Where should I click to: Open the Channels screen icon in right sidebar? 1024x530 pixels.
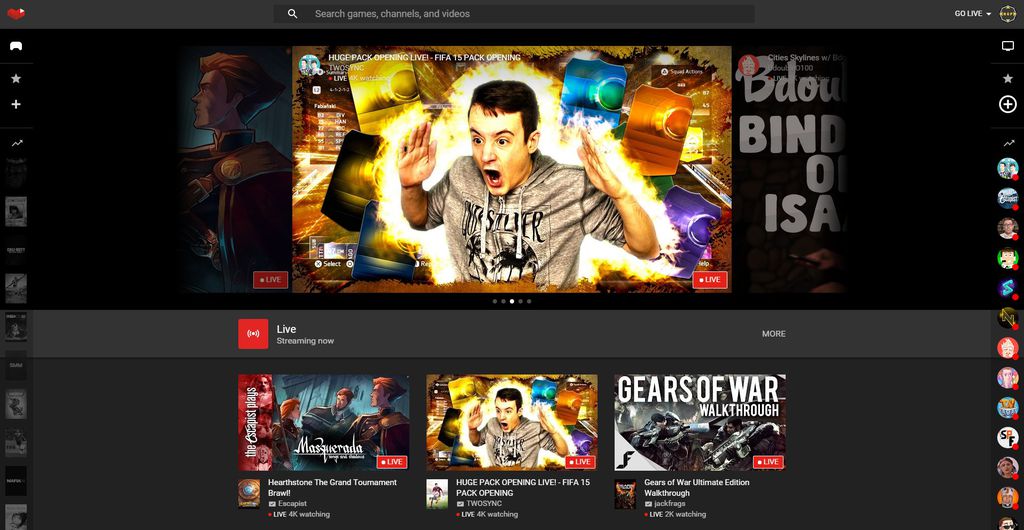click(x=1008, y=46)
